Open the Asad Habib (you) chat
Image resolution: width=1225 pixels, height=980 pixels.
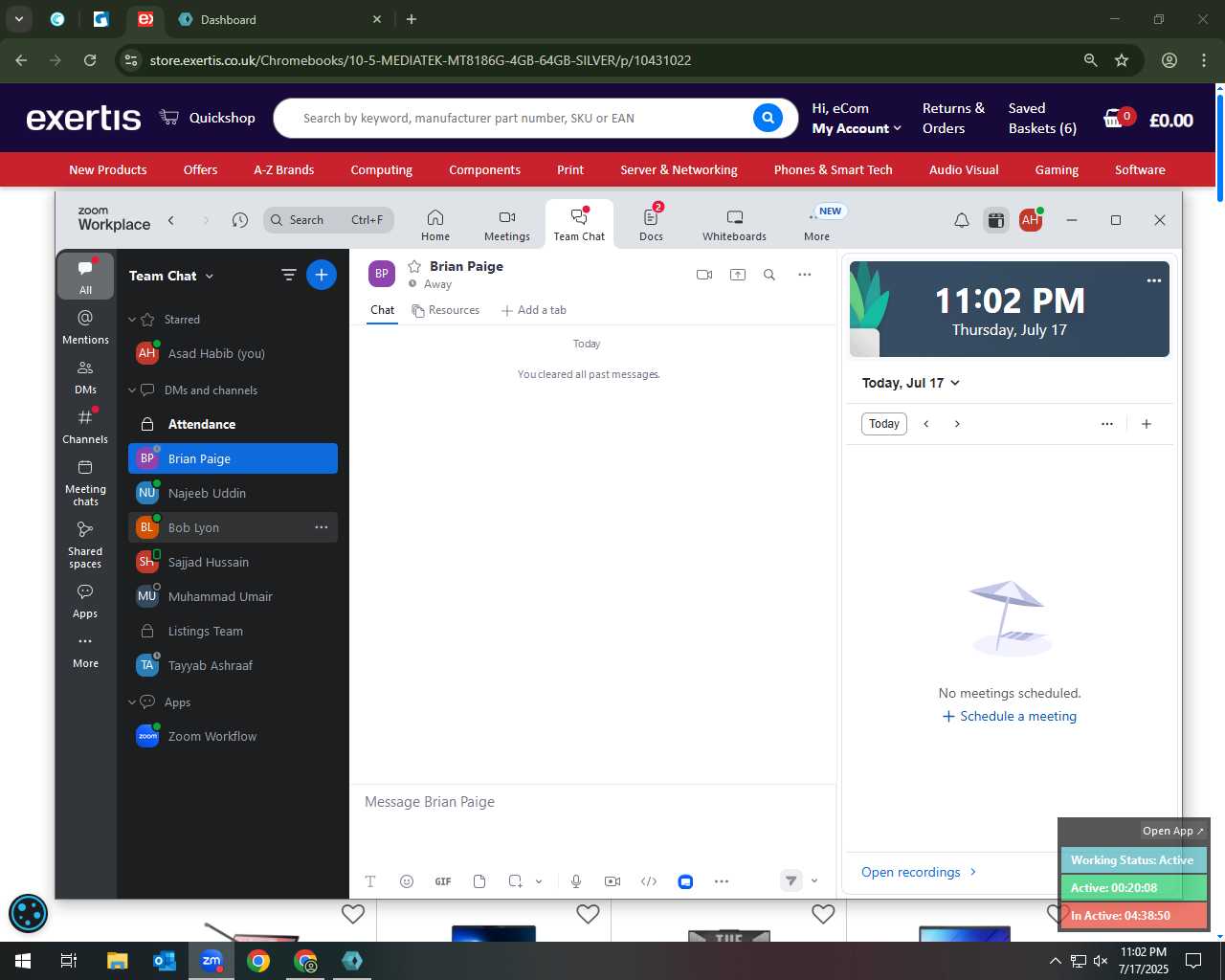233,353
